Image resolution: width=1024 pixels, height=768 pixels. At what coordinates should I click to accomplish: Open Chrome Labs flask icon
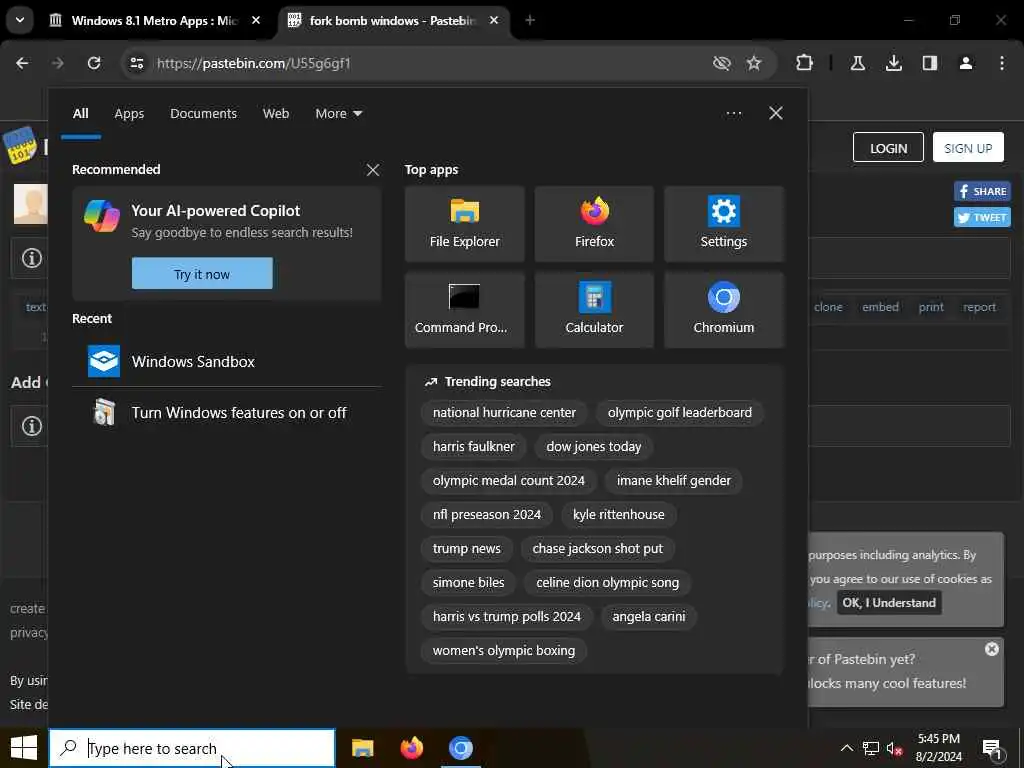point(857,63)
